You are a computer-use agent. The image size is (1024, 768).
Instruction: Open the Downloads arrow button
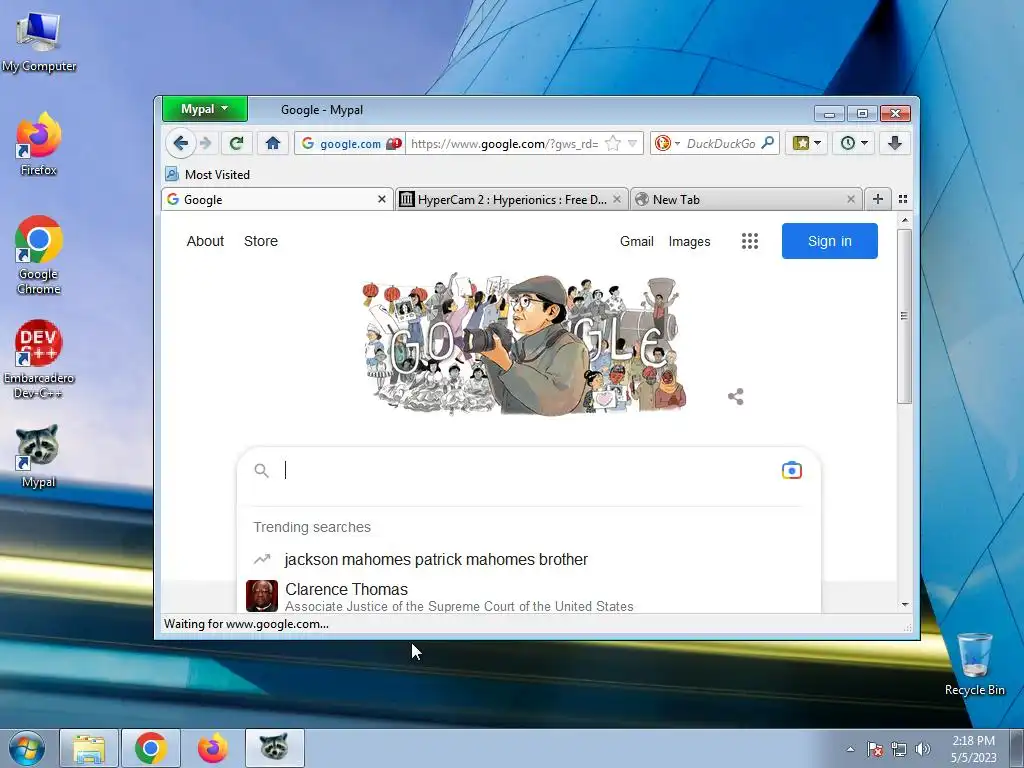click(895, 143)
